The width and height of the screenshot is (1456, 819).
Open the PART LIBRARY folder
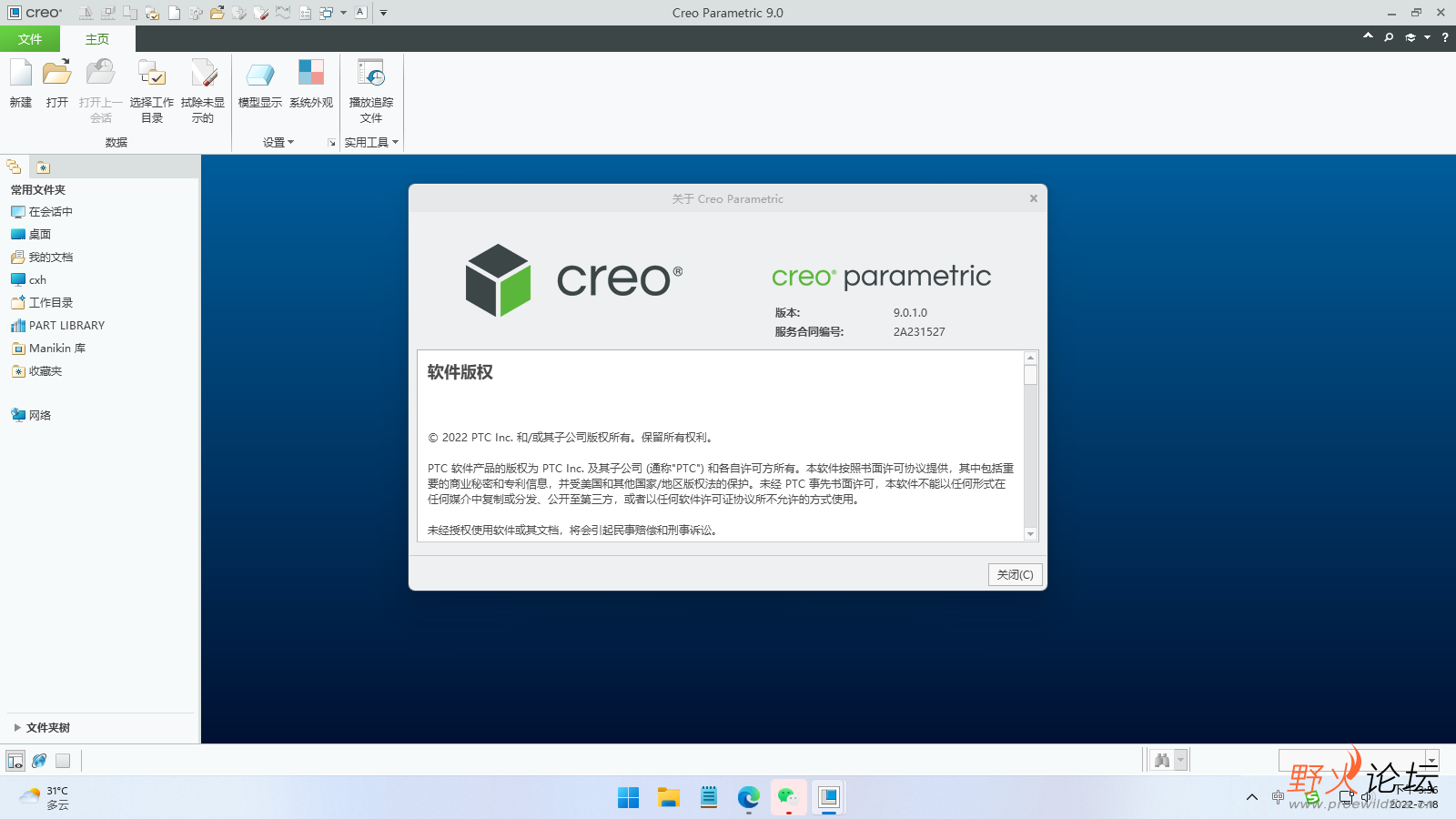(57, 326)
